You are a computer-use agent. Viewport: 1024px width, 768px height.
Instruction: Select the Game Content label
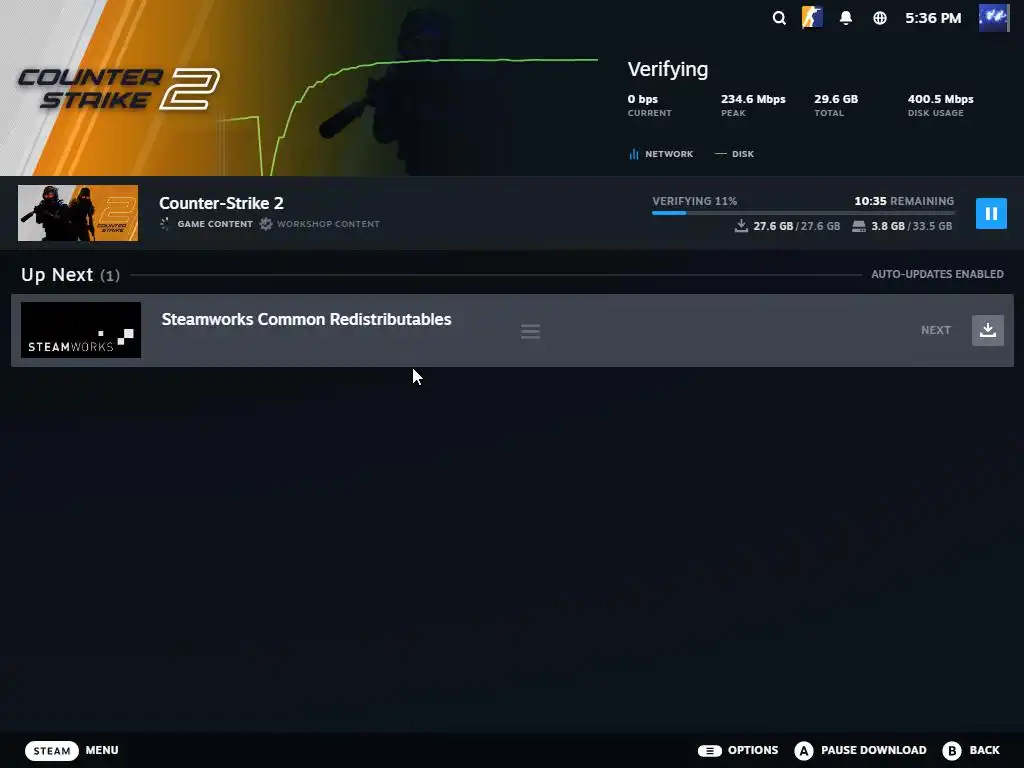pos(215,224)
